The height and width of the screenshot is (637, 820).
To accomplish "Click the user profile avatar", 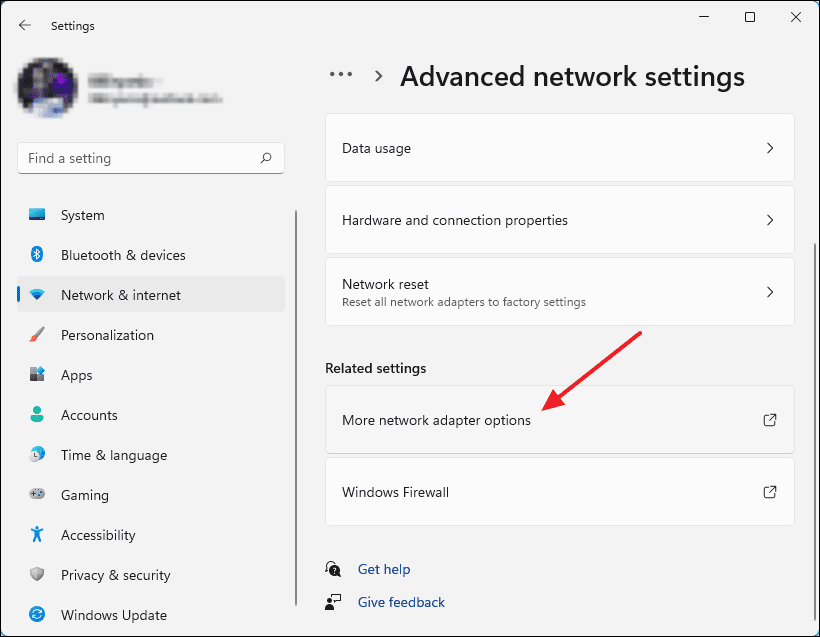I will [x=48, y=87].
